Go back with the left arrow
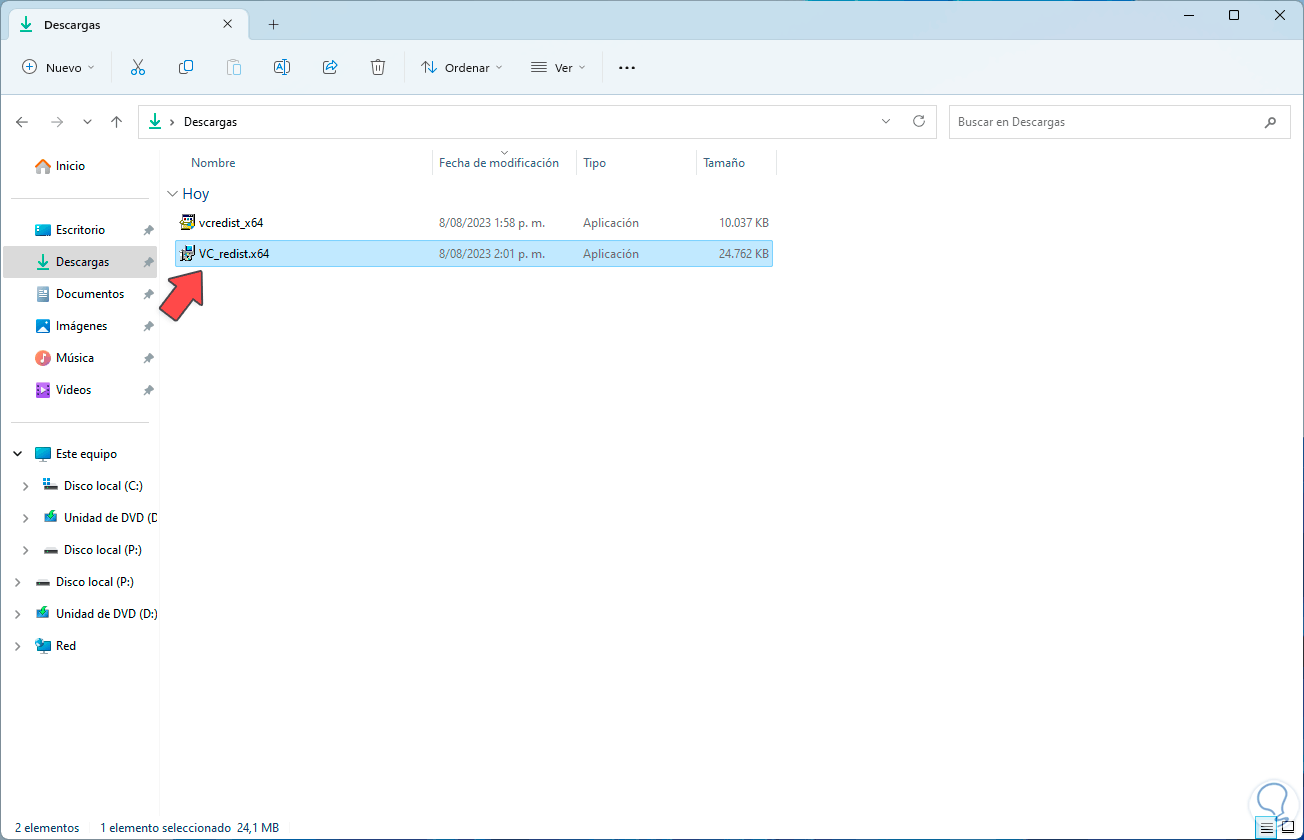This screenshot has height=840, width=1304. [22, 122]
